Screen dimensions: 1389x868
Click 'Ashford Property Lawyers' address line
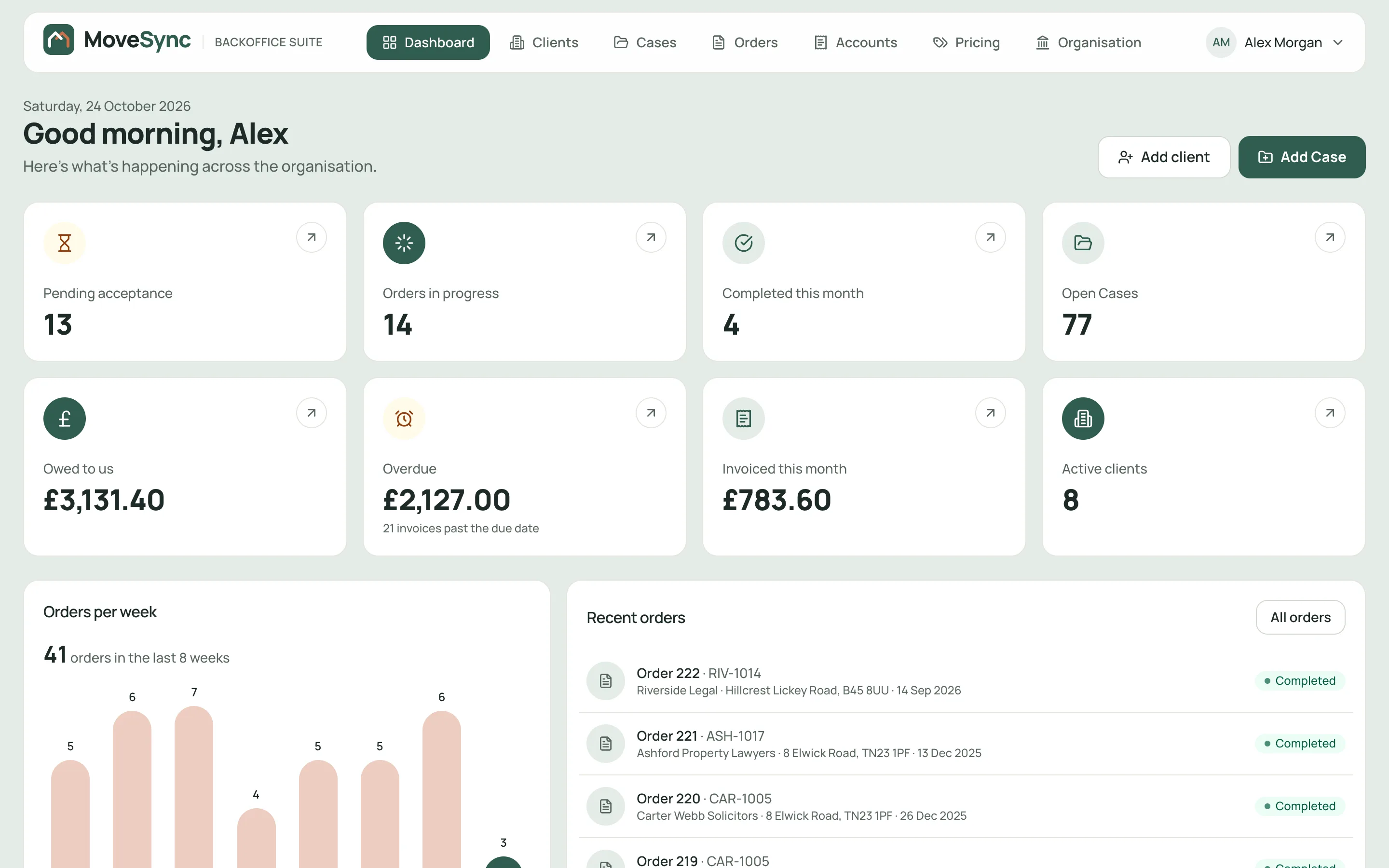[x=809, y=753]
